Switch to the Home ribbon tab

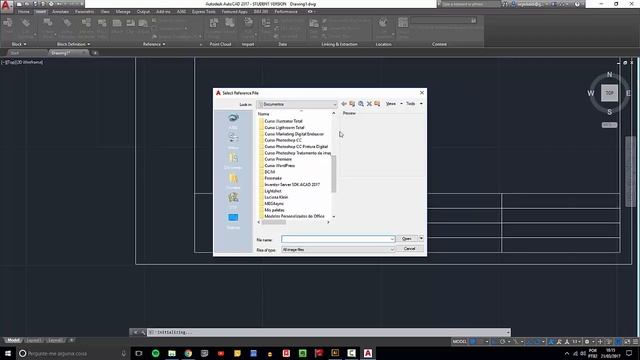point(23,12)
